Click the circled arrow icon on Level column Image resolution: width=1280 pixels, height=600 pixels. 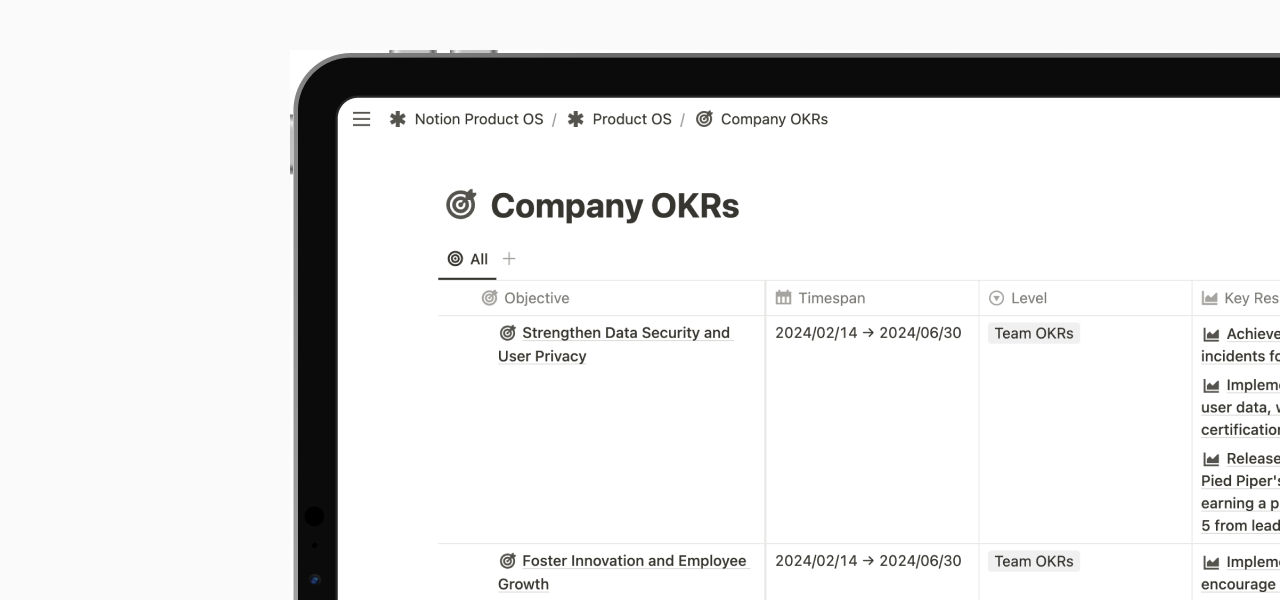pyautogui.click(x=997, y=297)
